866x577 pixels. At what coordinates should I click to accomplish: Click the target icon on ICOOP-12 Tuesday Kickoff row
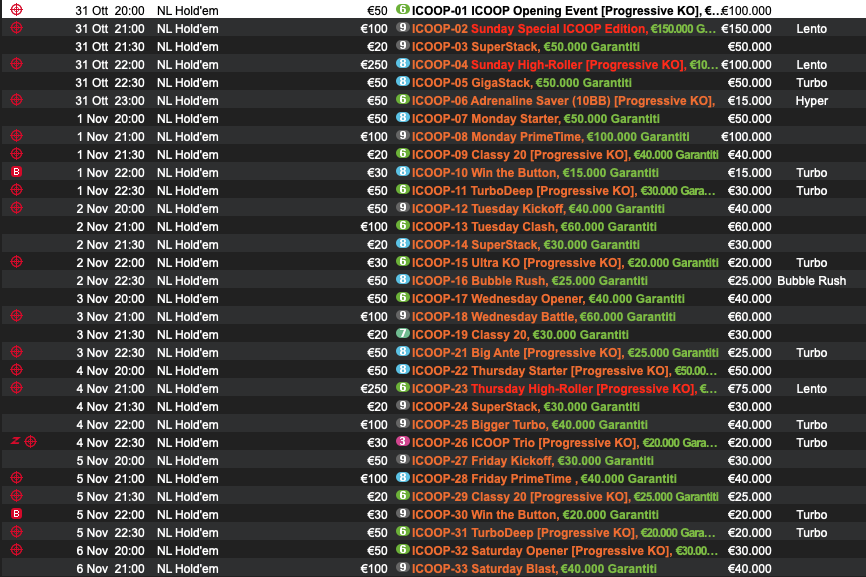click(17, 208)
